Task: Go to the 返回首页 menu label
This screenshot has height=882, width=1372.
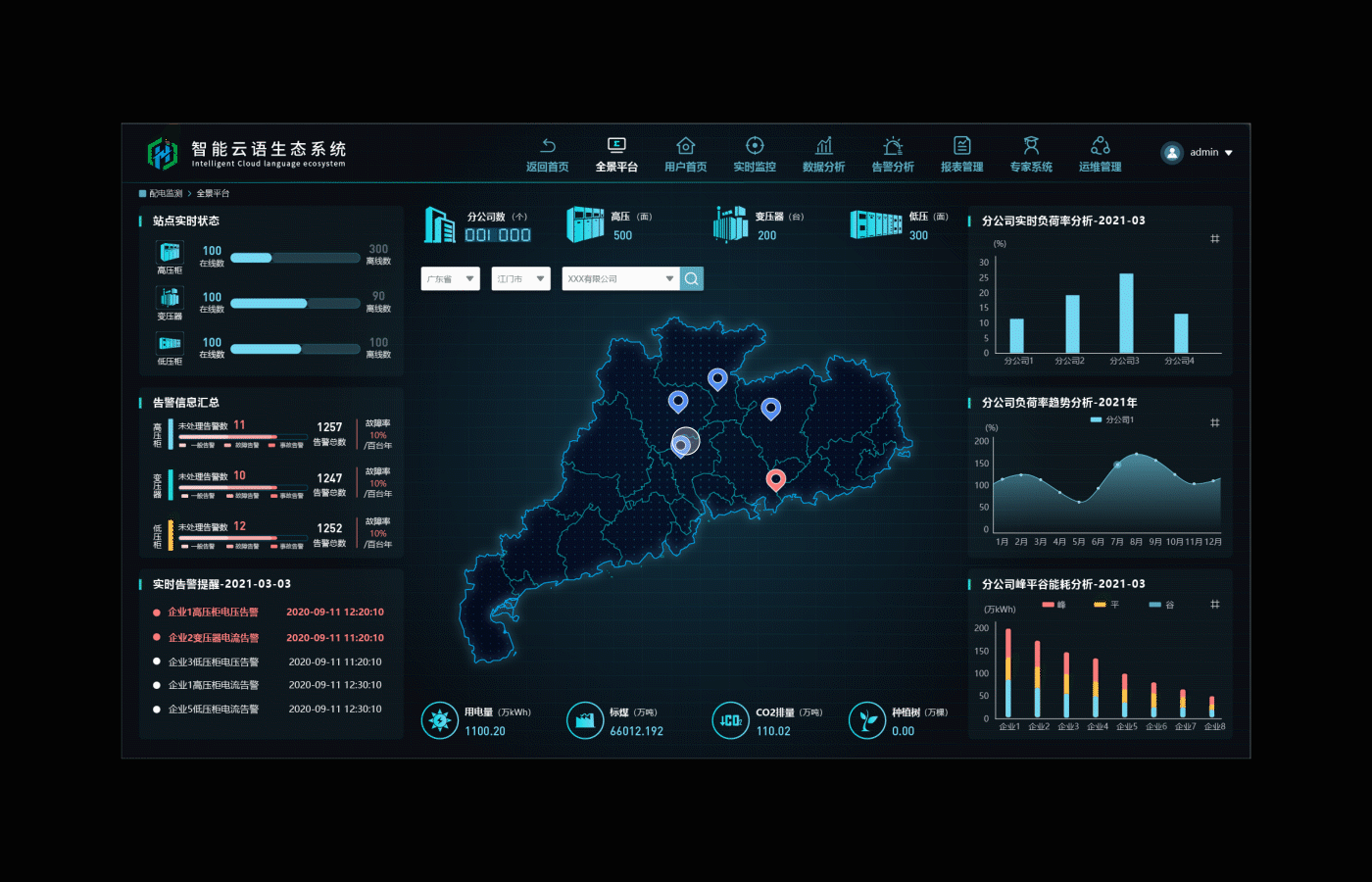Action: (x=548, y=168)
